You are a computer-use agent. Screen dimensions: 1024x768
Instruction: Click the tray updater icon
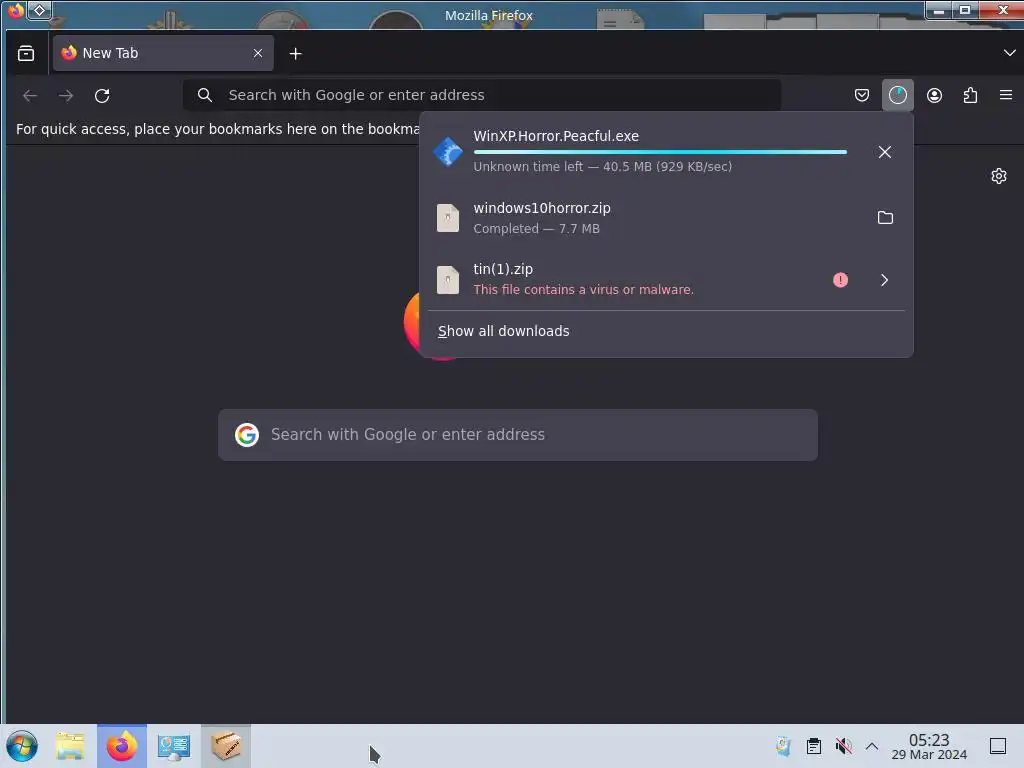click(x=783, y=746)
